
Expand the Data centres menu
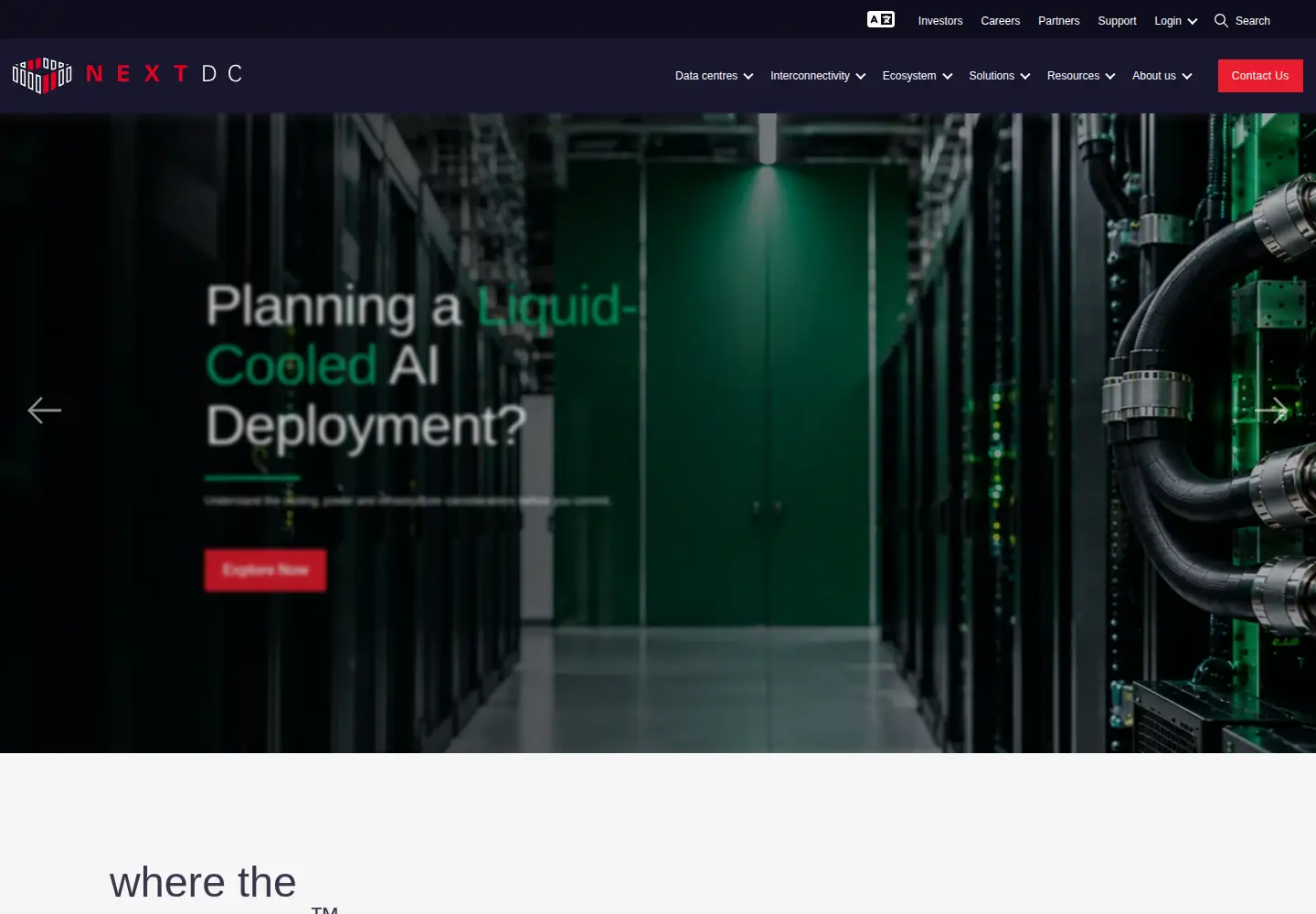715,76
